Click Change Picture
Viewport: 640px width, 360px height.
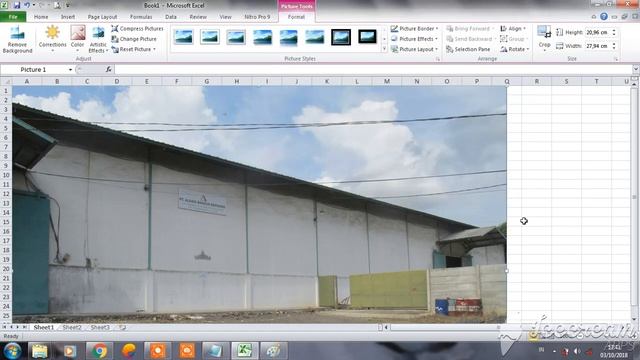134,39
